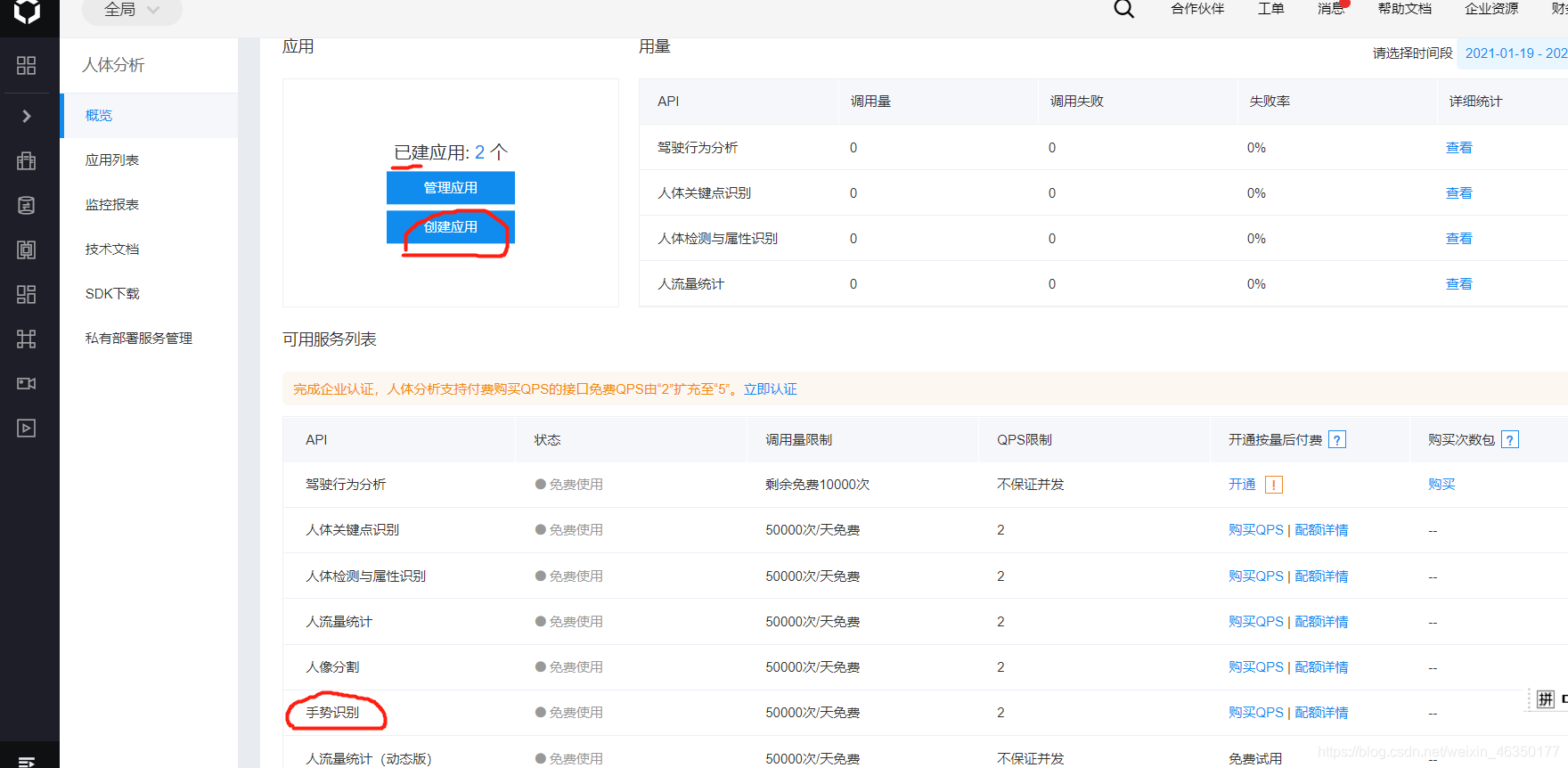This screenshot has width=1568, height=768.
Task: Click 购买QPS for 人体检测与属性识别
Action: [1256, 576]
